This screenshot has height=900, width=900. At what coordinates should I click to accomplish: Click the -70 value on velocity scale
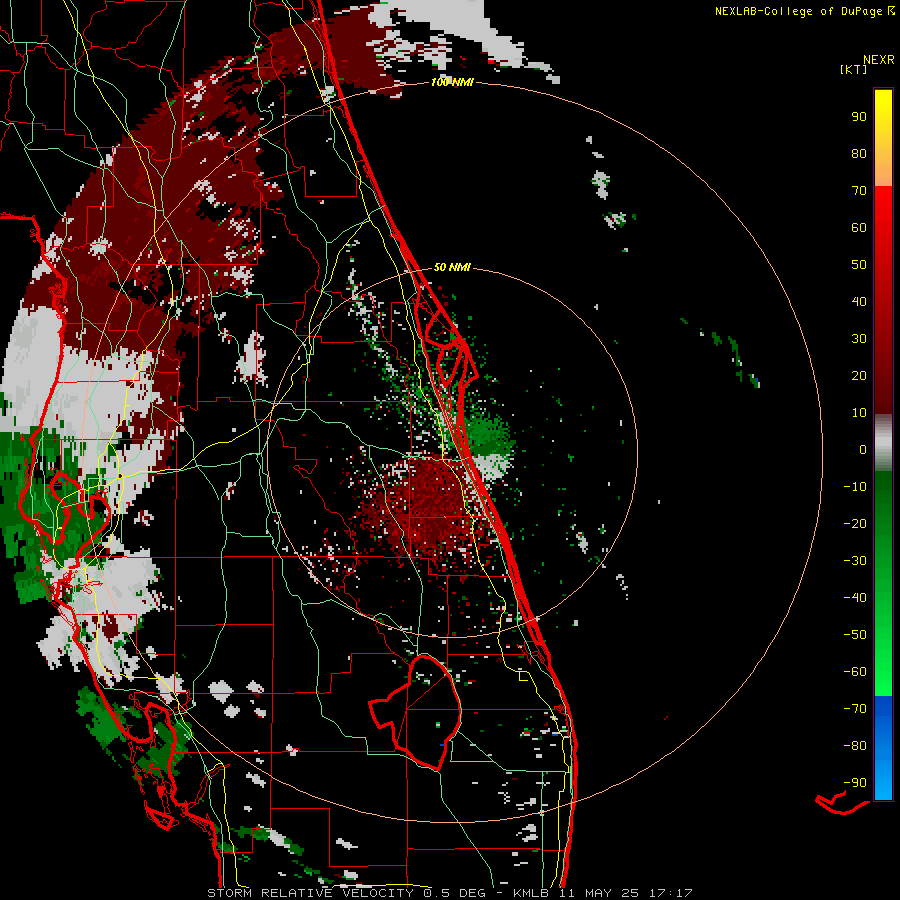point(855,709)
